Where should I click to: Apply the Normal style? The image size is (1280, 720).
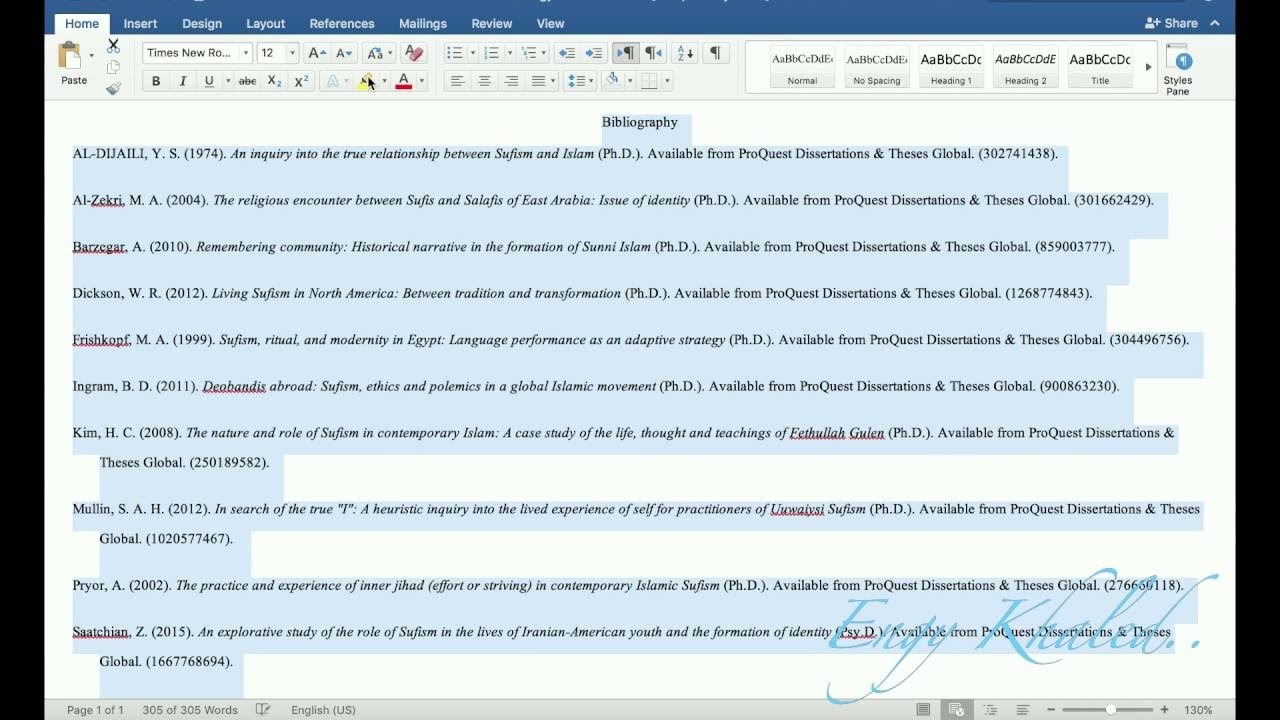[x=802, y=67]
